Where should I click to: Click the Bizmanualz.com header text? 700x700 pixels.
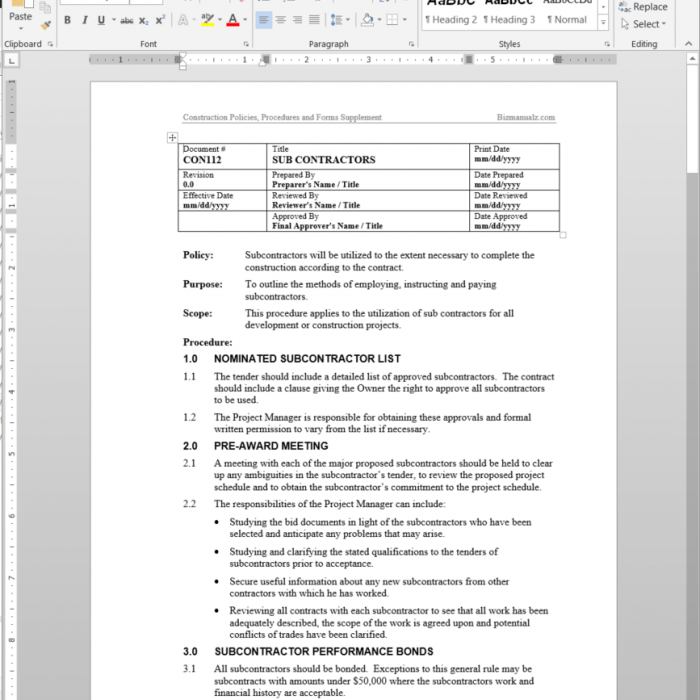coord(526,117)
